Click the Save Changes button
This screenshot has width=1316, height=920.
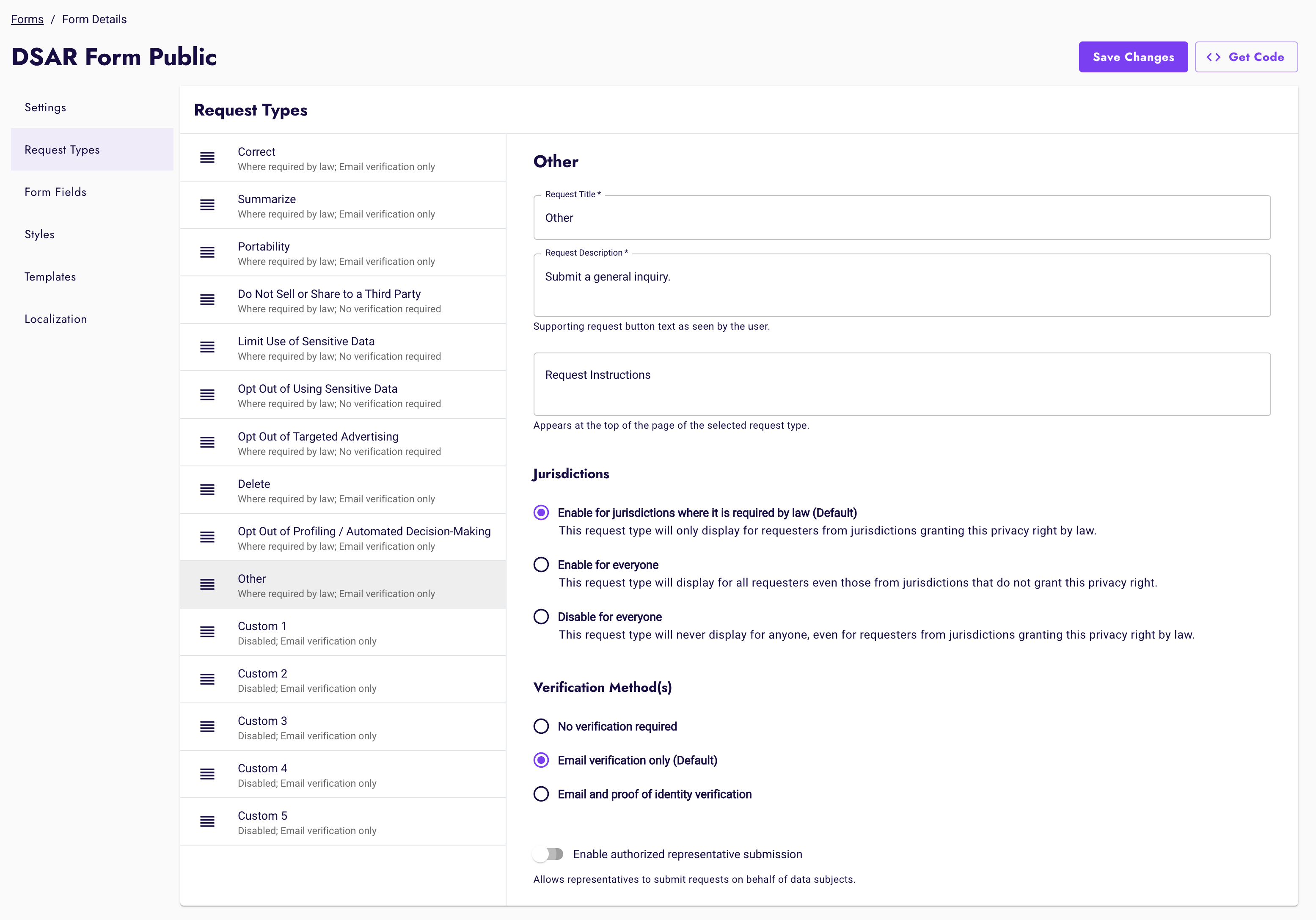[1133, 57]
